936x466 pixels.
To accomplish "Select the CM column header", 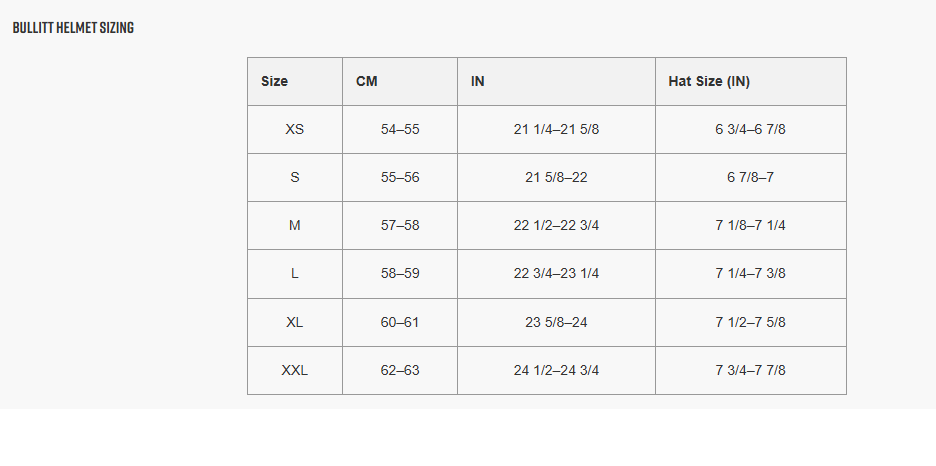I will tap(367, 81).
